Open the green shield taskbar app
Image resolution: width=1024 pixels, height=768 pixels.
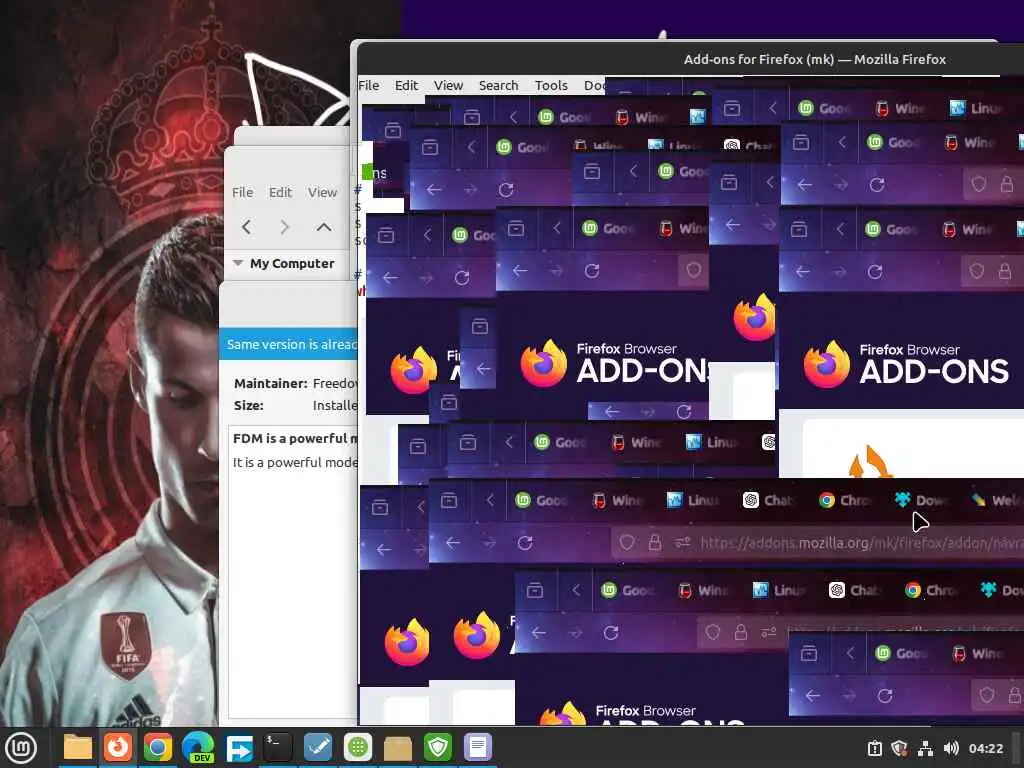click(x=438, y=748)
